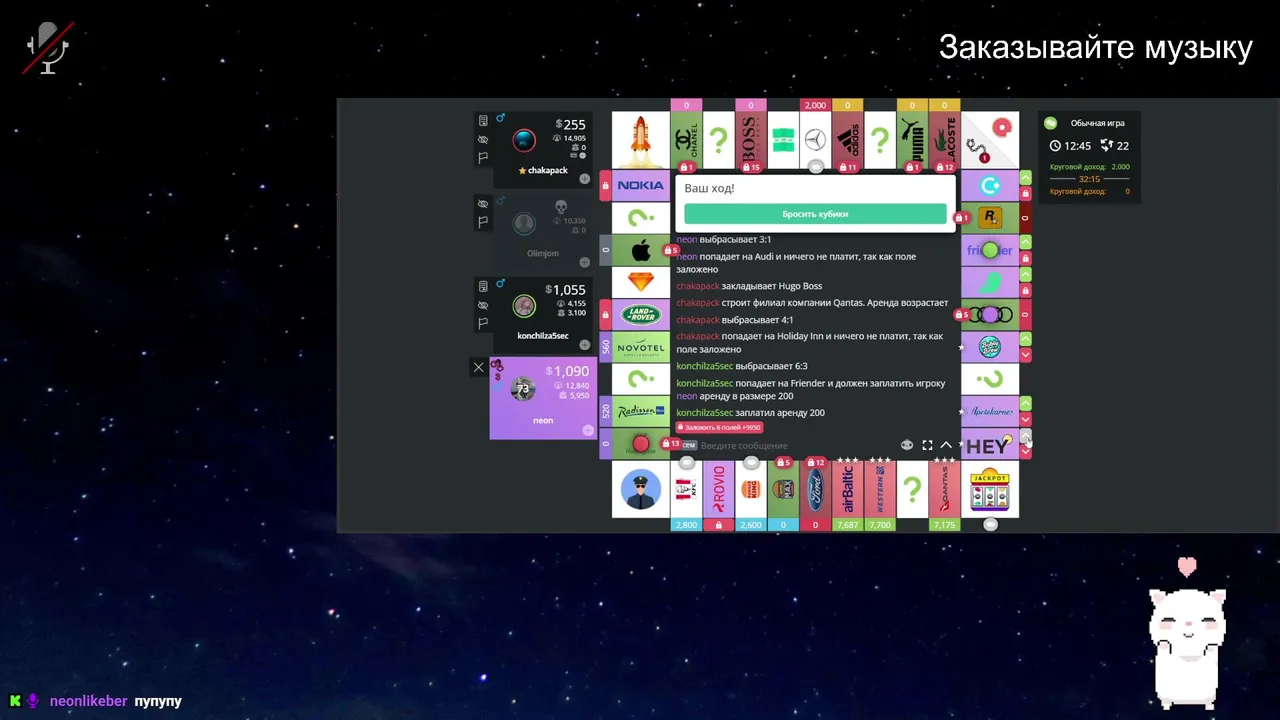The image size is (1280, 720).
Task: Select the Audi property field
Action: click(990, 314)
